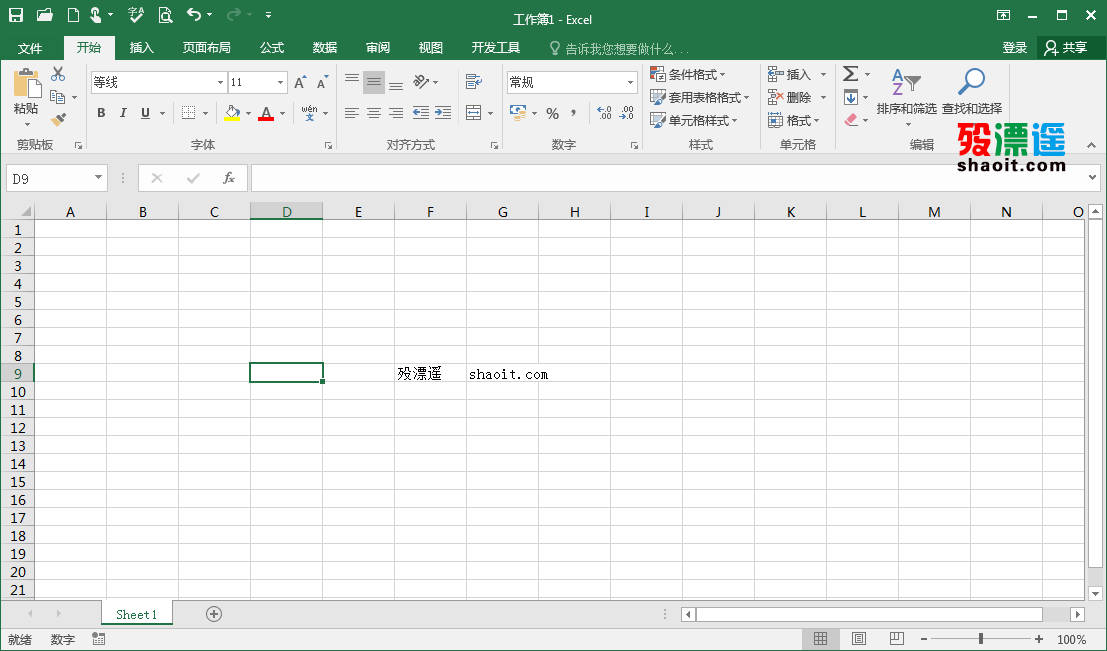This screenshot has width=1107, height=651.
Task: Click the Find and Select magnifier icon
Action: coord(971,81)
